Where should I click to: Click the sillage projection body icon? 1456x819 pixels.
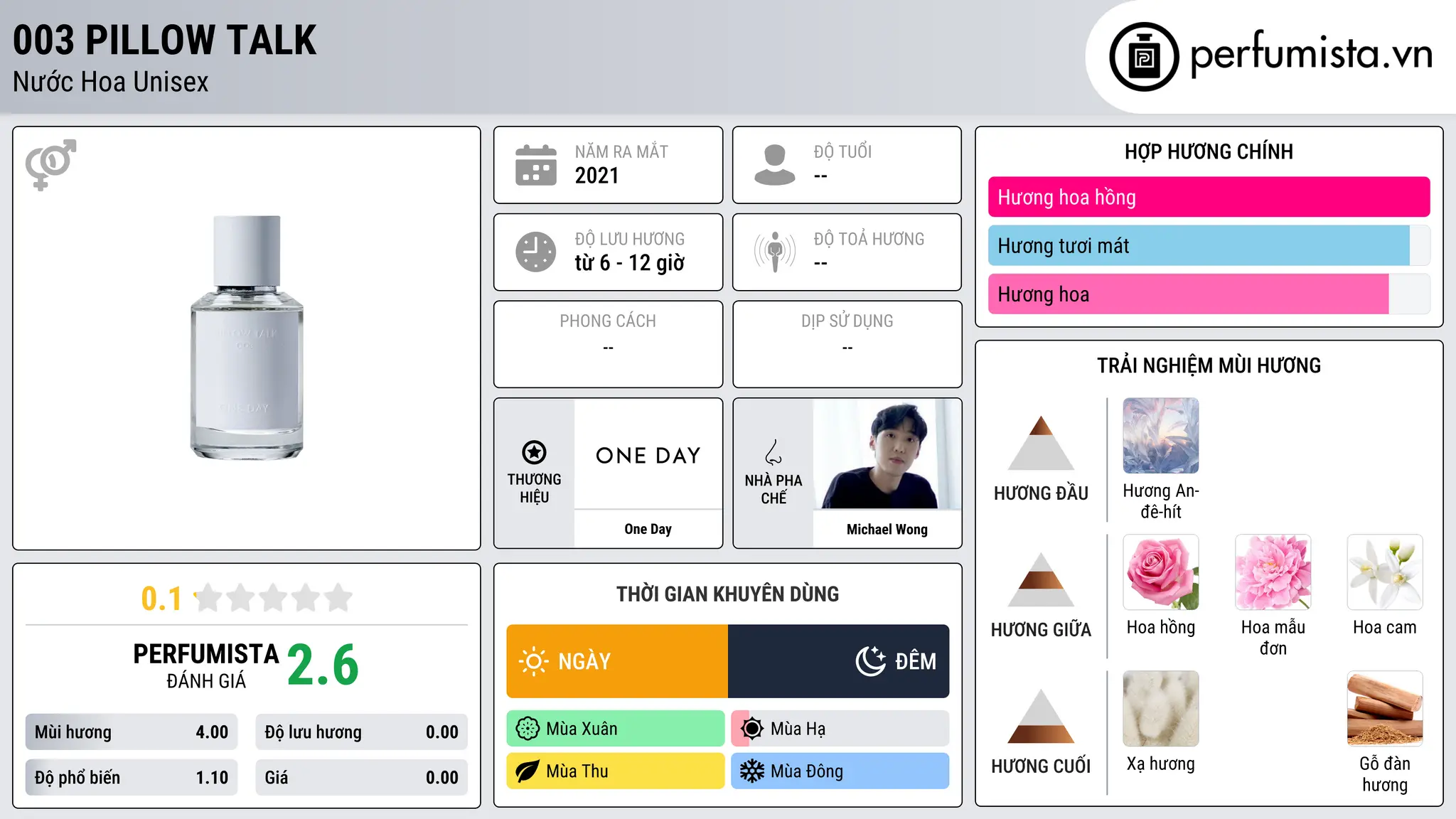[x=775, y=252]
